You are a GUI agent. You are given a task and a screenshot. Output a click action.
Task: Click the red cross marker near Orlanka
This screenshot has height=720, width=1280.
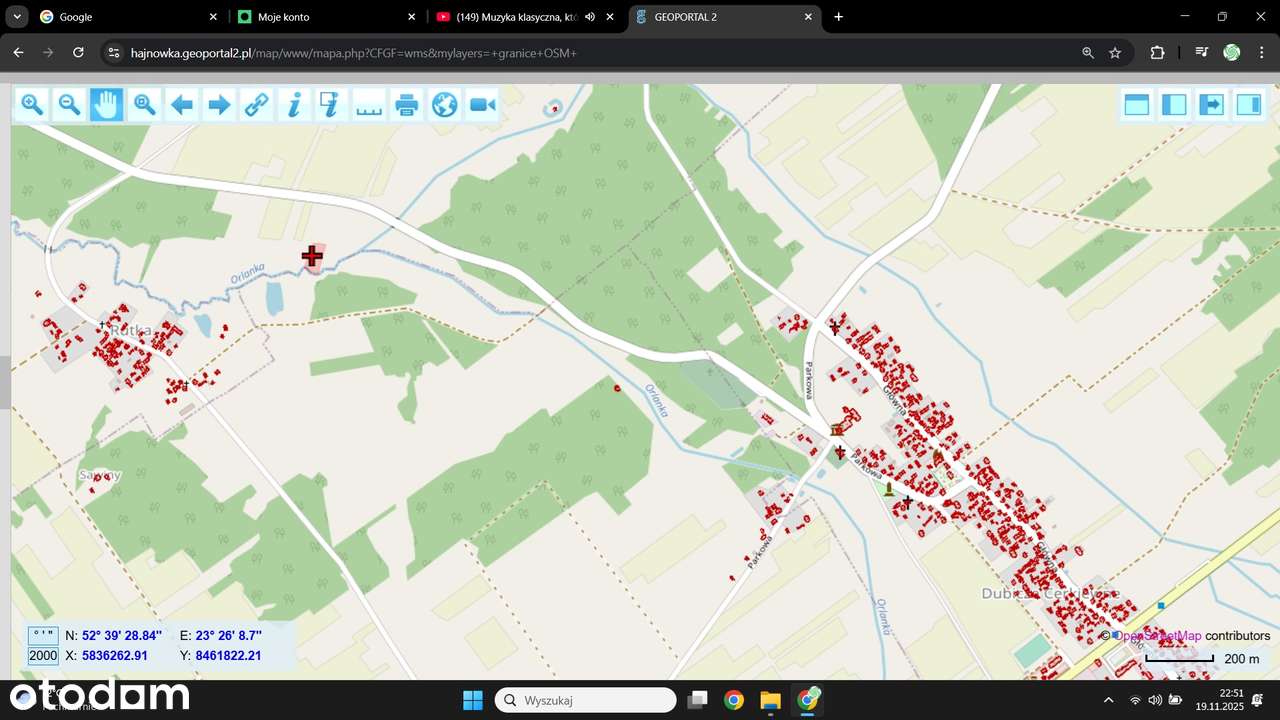click(312, 257)
